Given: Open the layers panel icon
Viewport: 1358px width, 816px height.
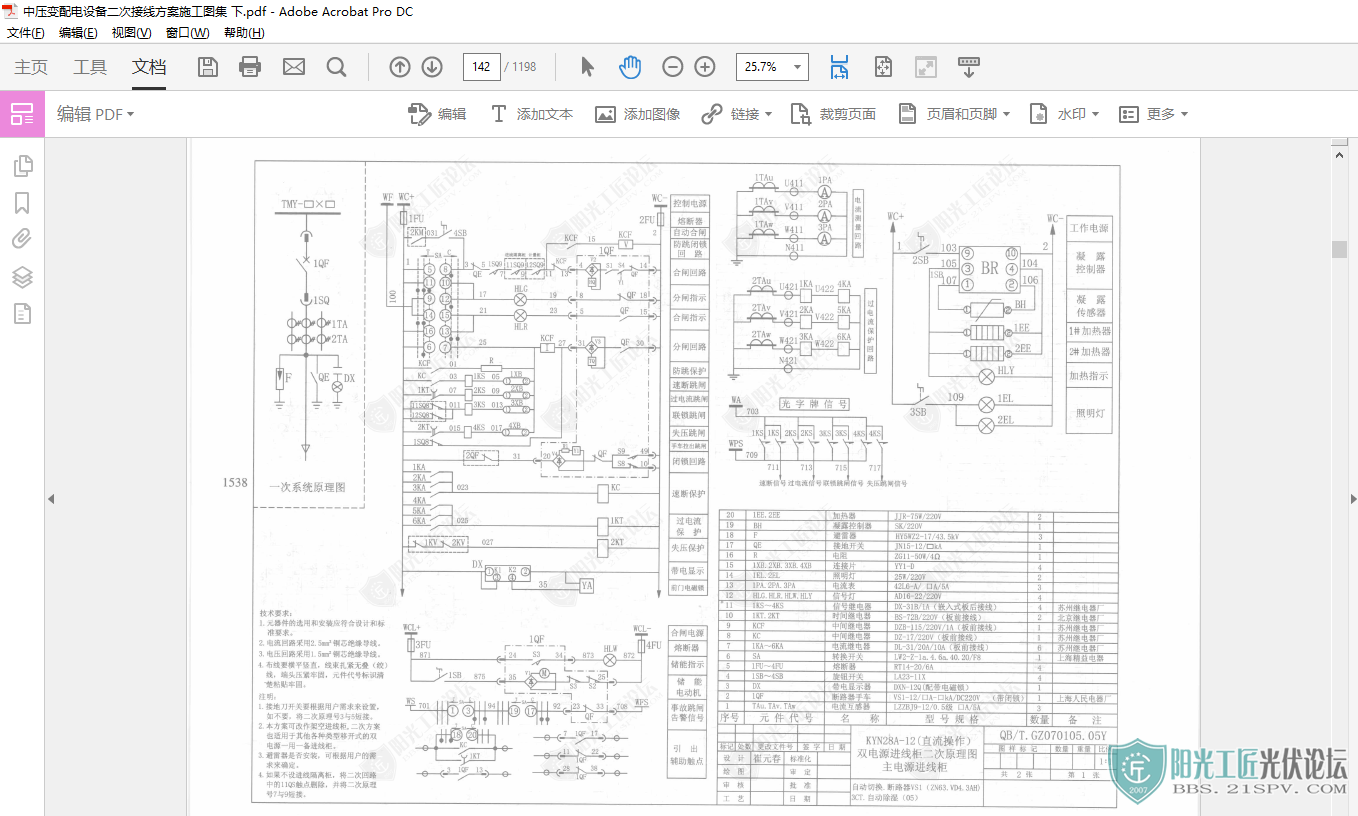Looking at the screenshot, I should (22, 277).
